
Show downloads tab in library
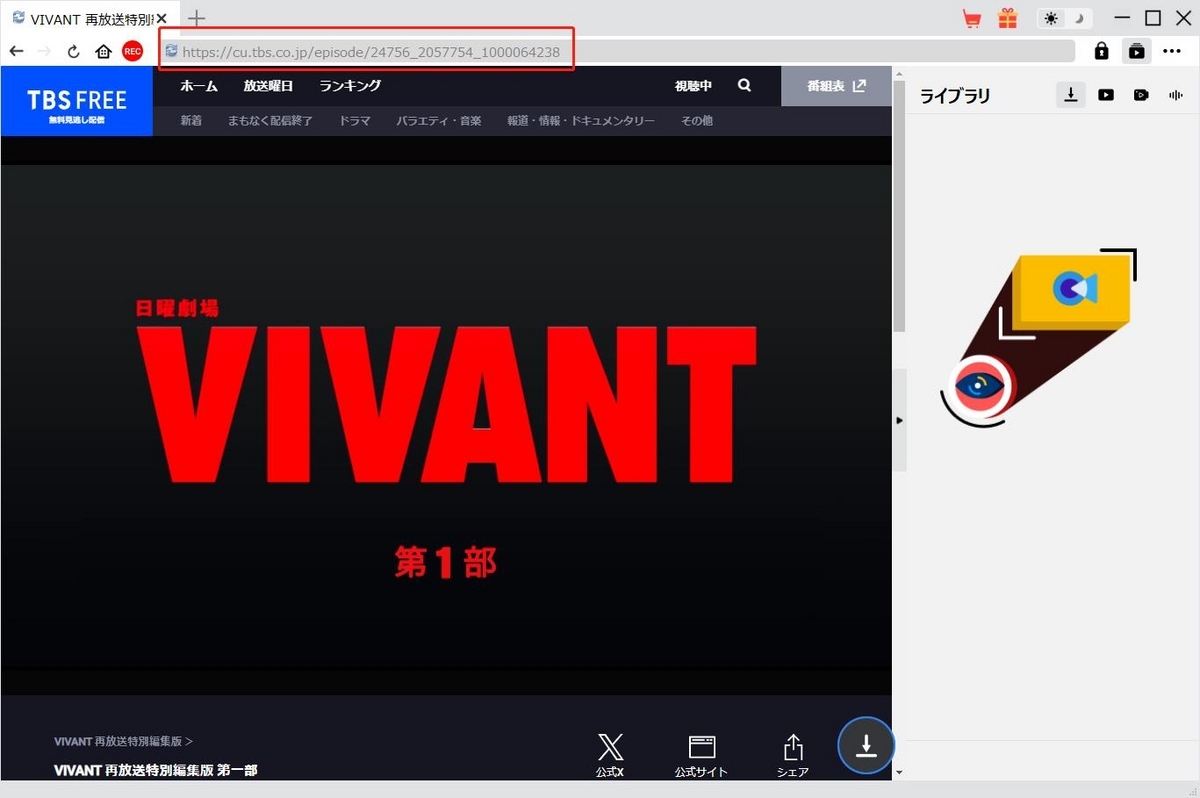(x=1071, y=95)
